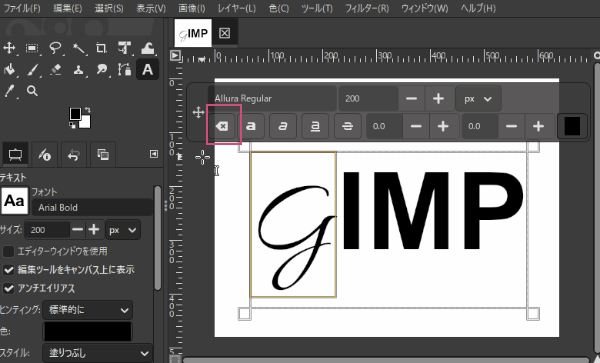Increase the baseline offset value
The width and height of the screenshot is (600, 363).
443,126
